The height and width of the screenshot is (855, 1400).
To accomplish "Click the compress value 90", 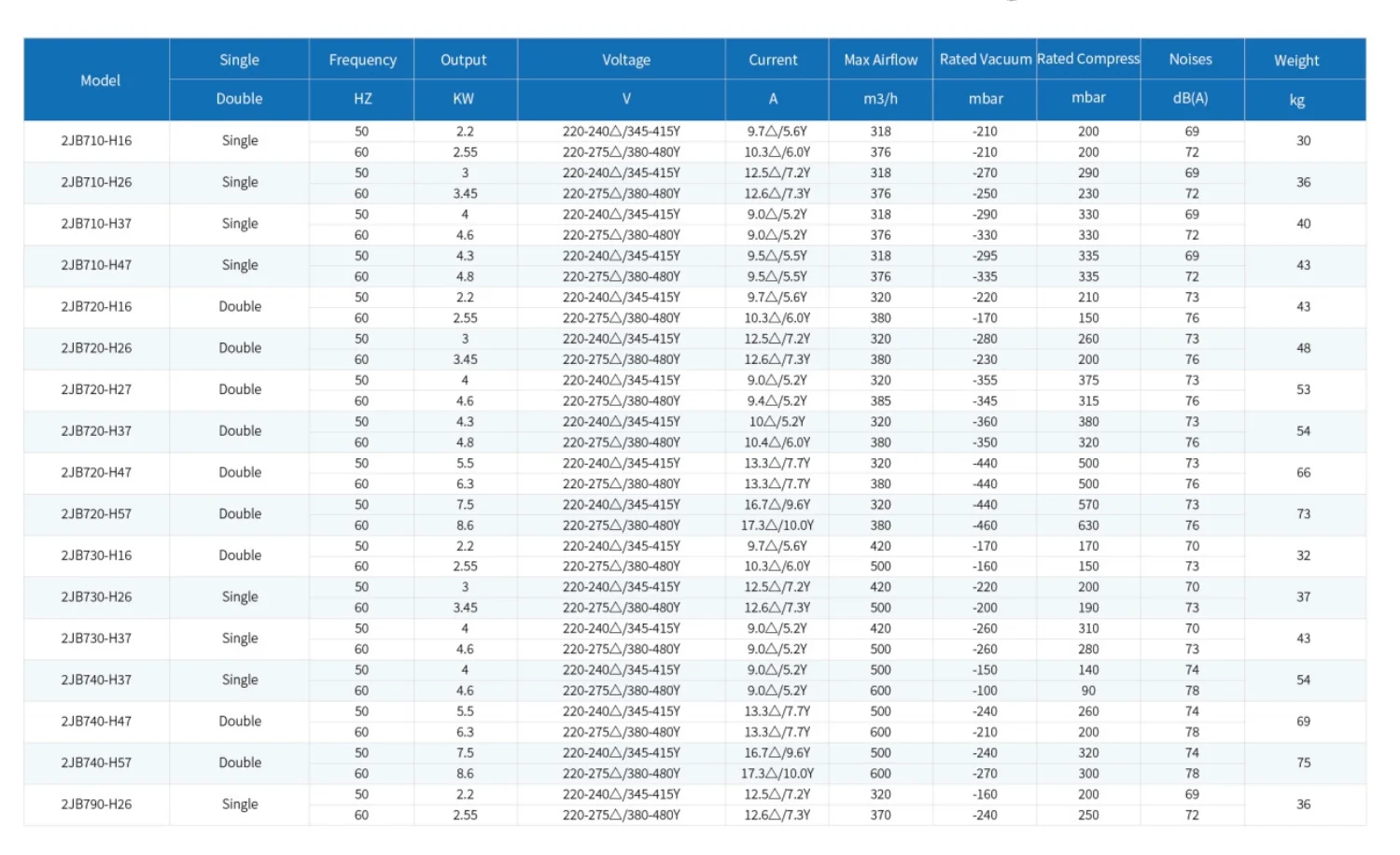I will click(1088, 691).
